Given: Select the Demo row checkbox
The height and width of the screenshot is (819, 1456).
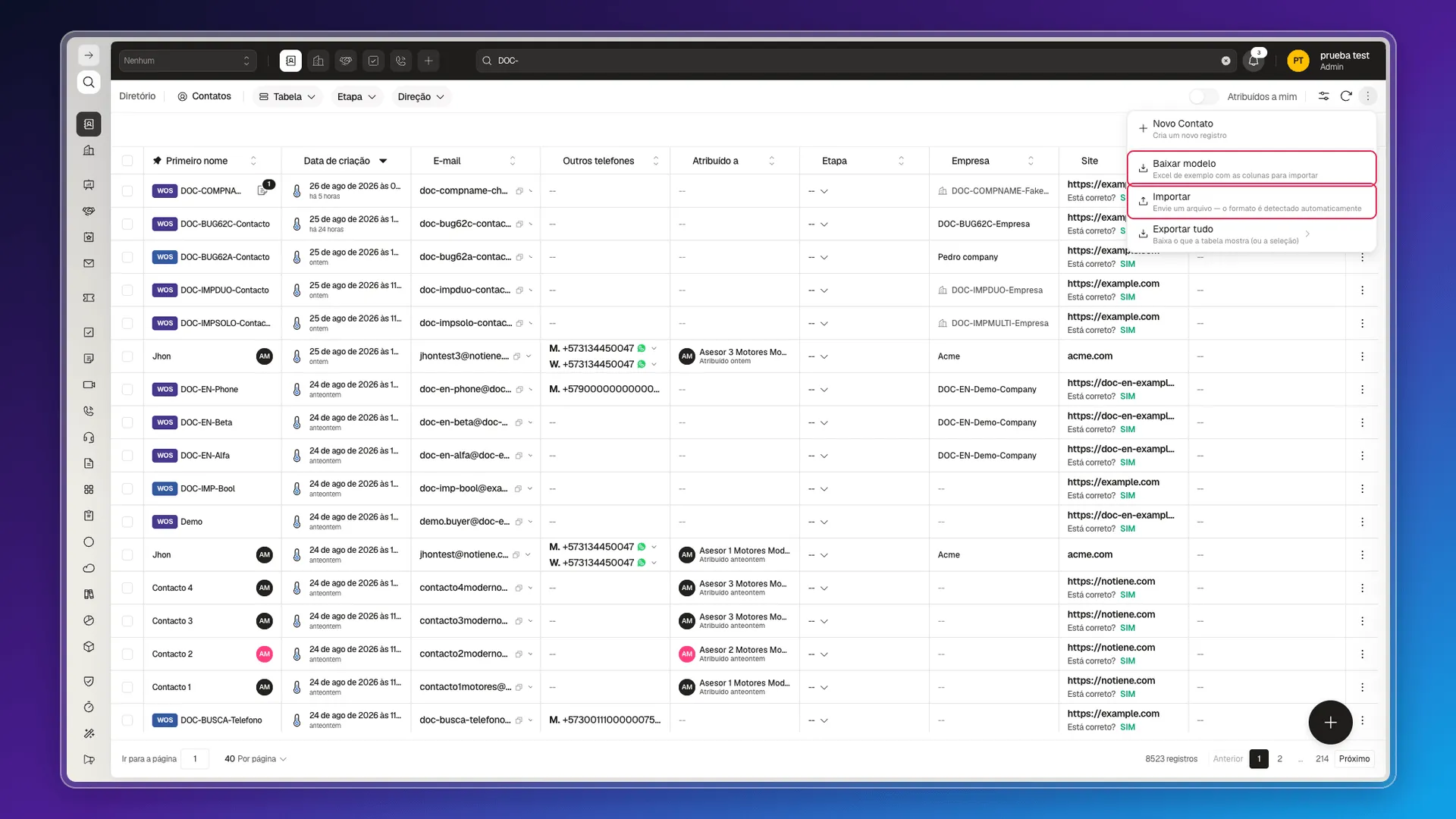Looking at the screenshot, I should coord(127,522).
